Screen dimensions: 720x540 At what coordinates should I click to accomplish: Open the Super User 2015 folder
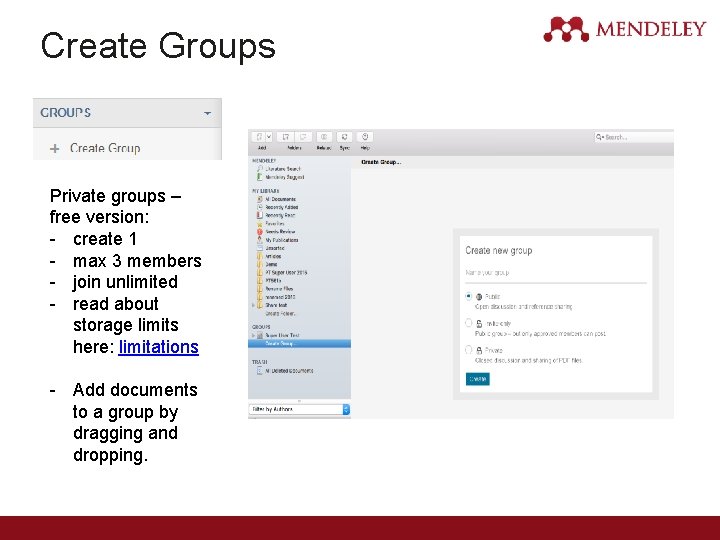(286, 273)
